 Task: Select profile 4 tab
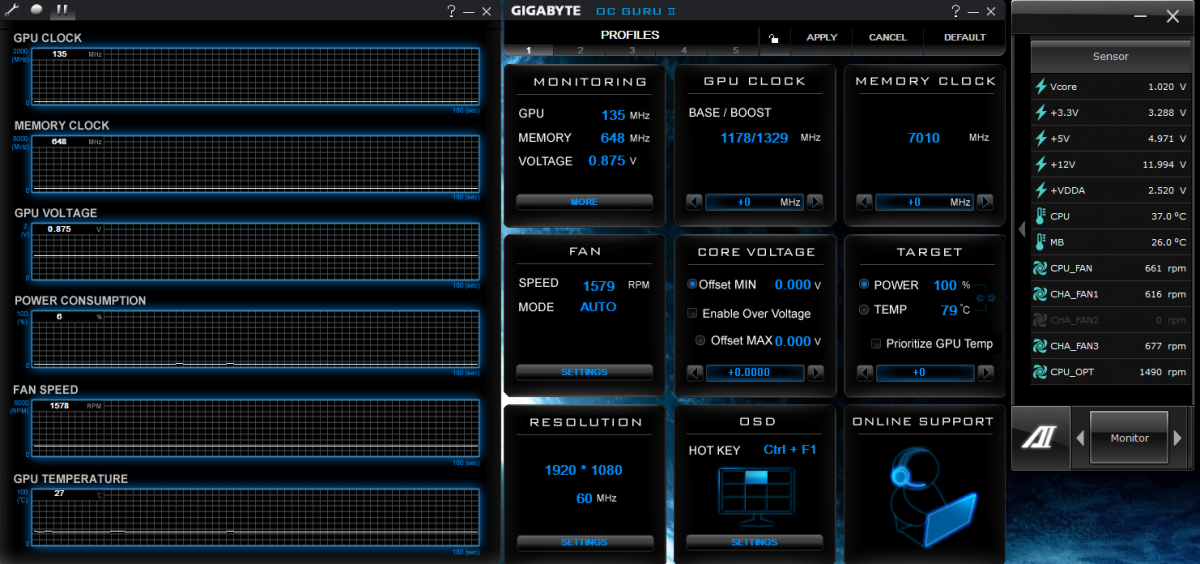click(x=684, y=50)
